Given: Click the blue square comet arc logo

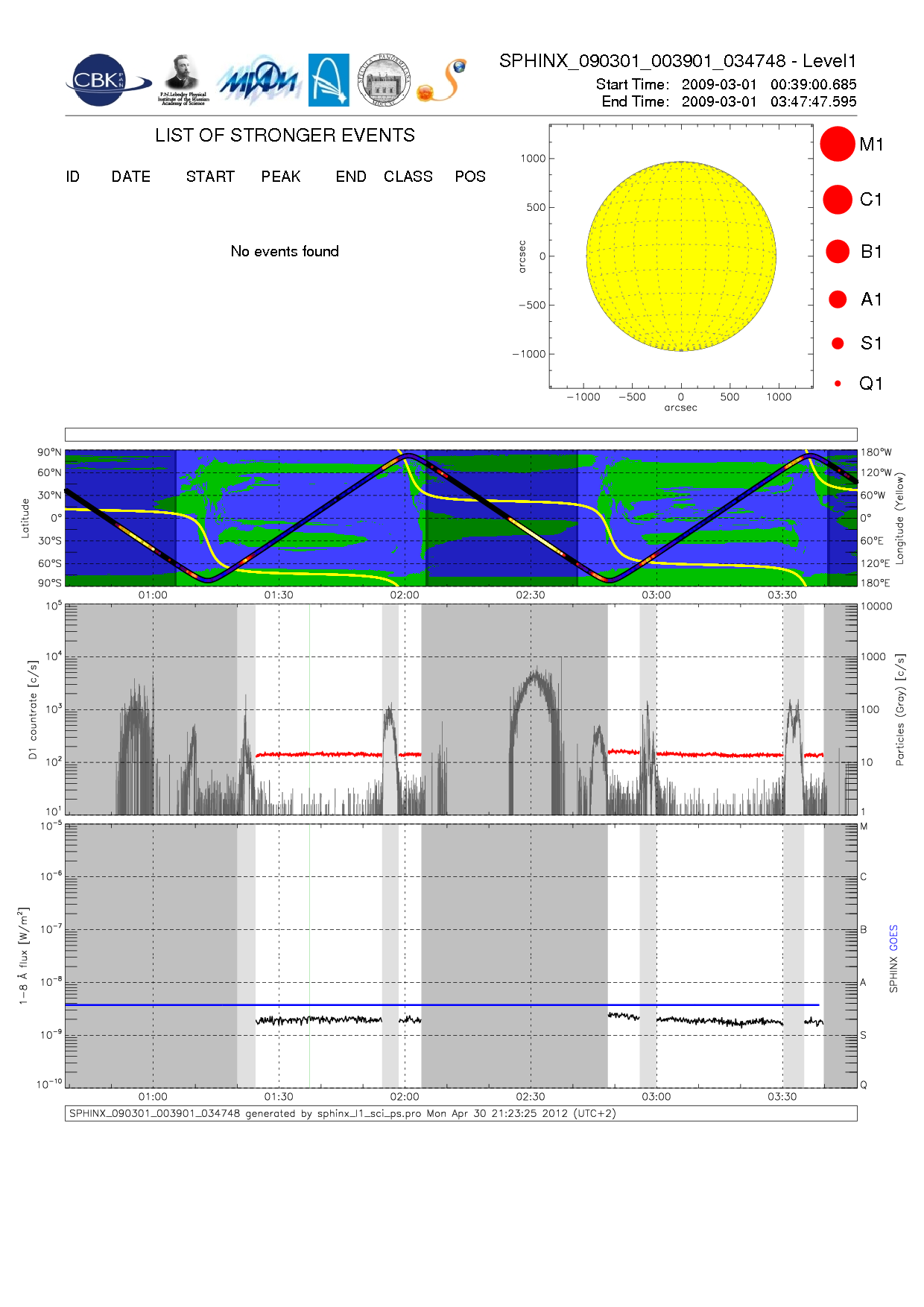Looking at the screenshot, I should (x=329, y=80).
